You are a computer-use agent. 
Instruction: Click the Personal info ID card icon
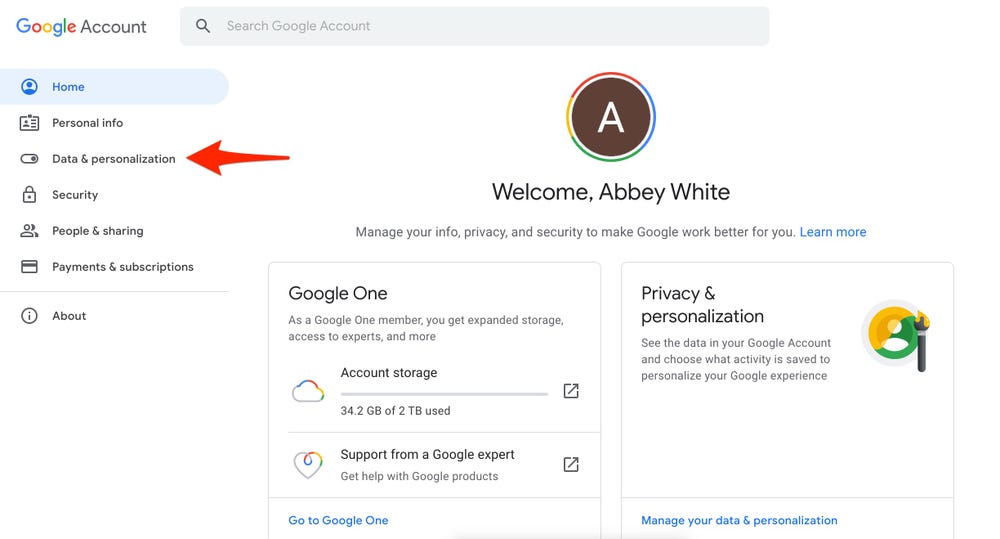pyautogui.click(x=30, y=123)
